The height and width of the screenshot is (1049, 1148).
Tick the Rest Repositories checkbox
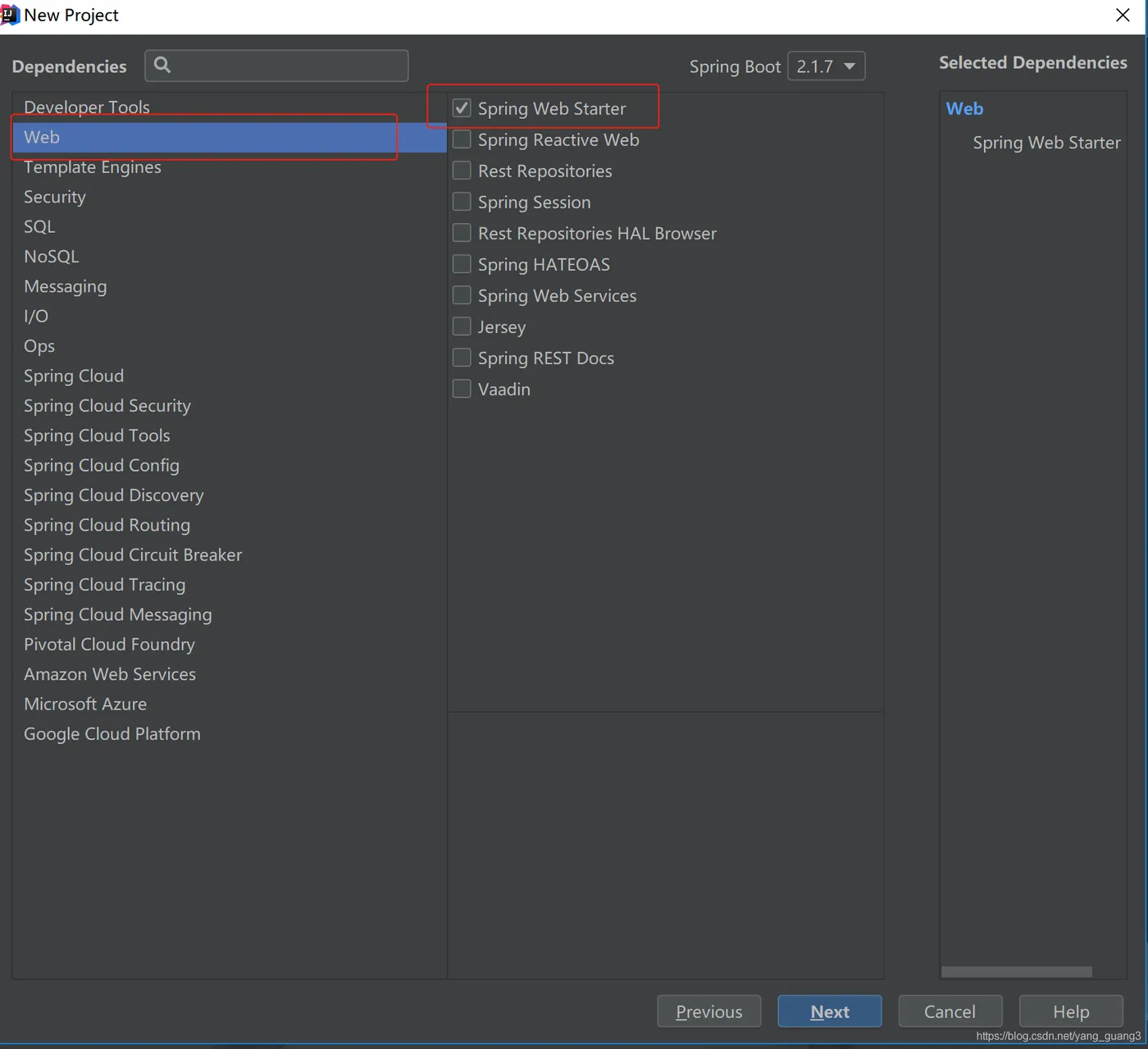point(462,171)
